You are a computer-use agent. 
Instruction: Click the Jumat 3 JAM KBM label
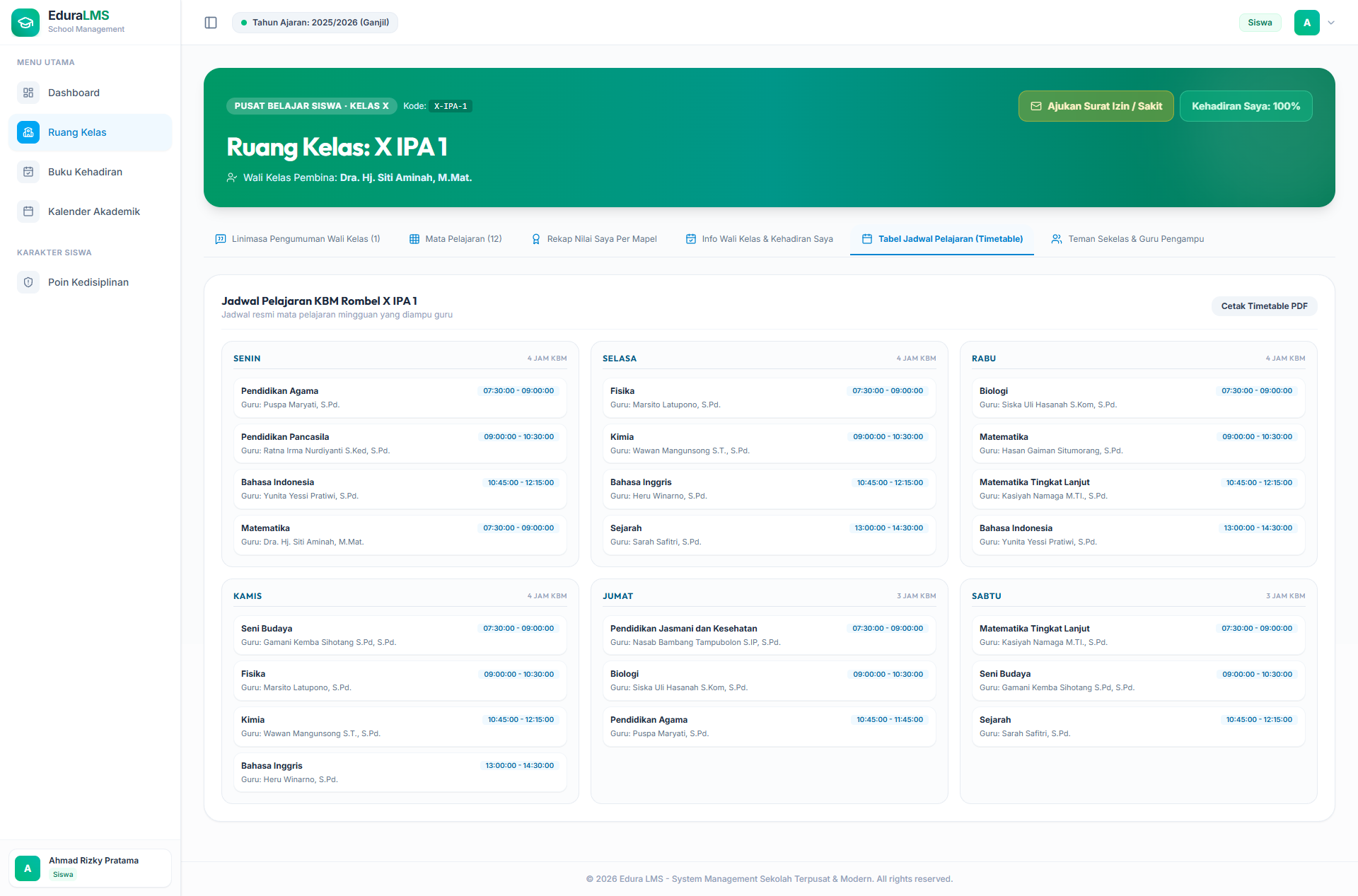coord(917,596)
